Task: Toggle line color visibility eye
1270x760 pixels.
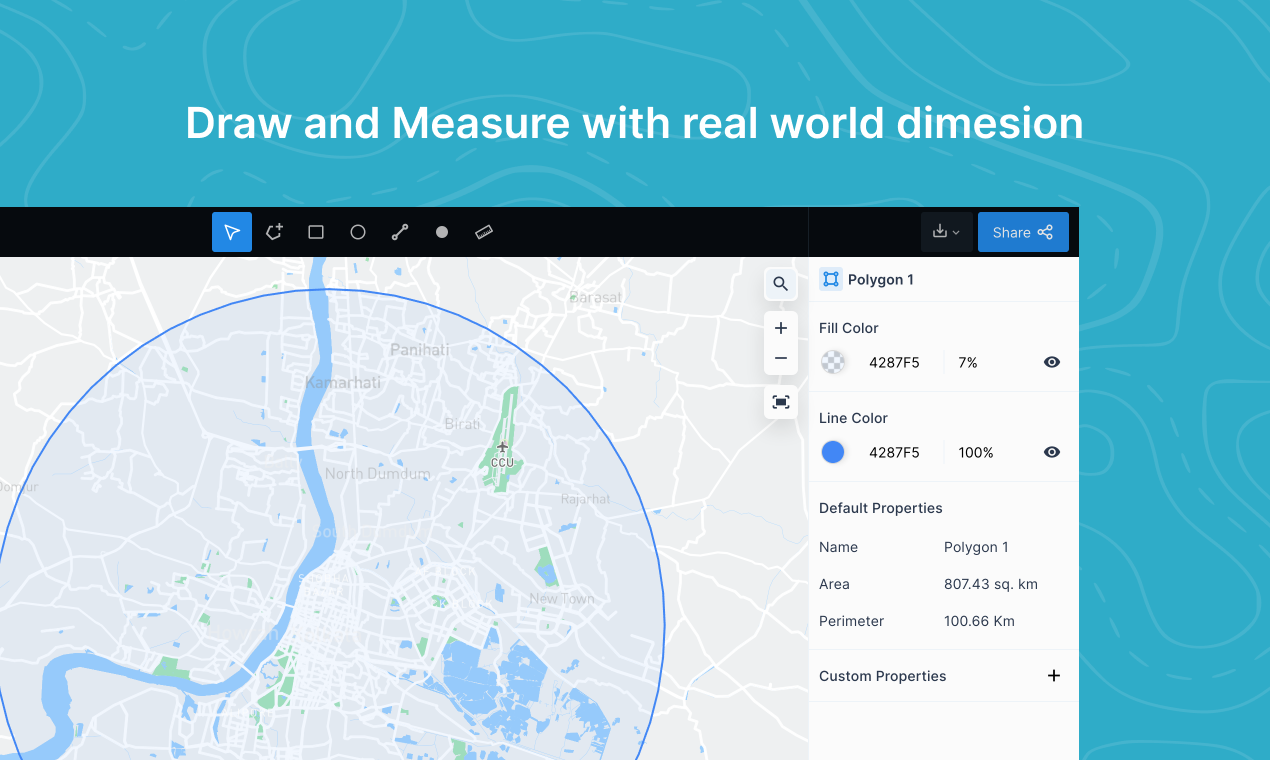Action: point(1052,452)
